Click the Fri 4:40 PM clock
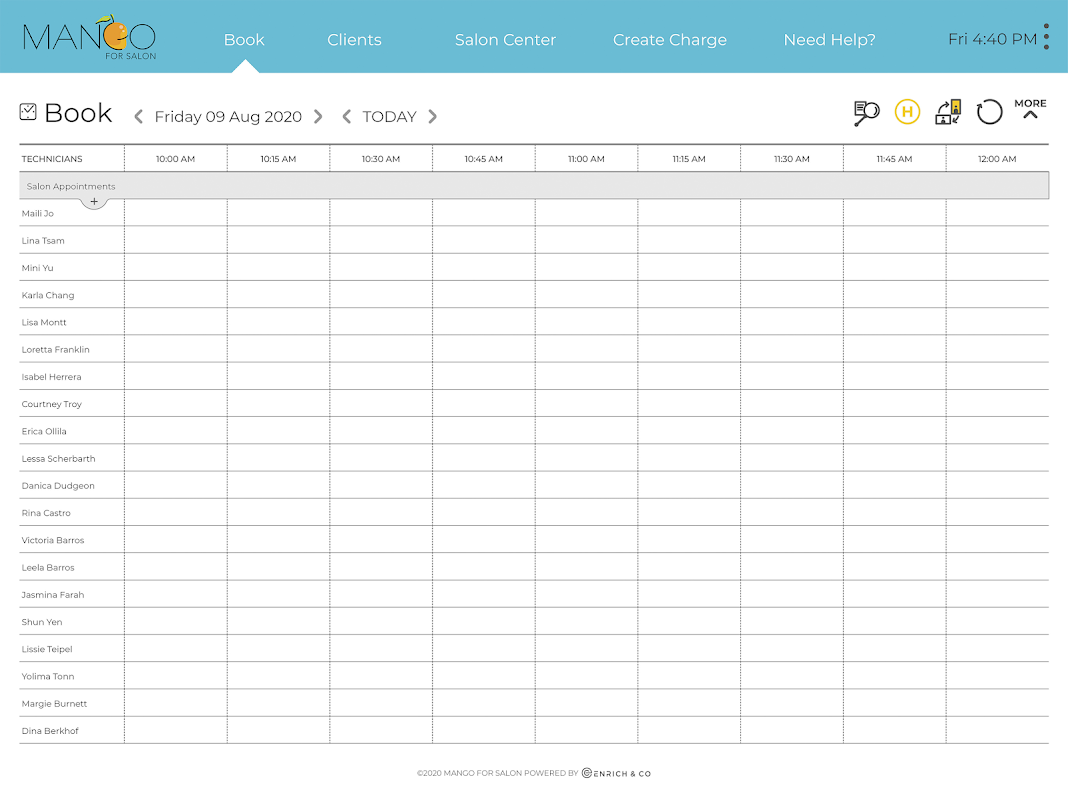 pos(992,39)
